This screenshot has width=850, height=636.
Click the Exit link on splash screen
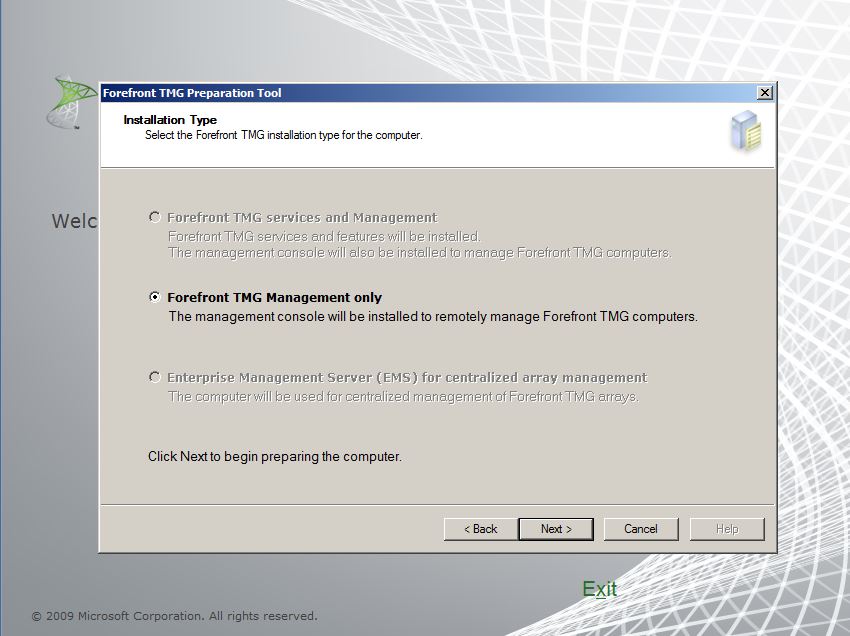600,589
